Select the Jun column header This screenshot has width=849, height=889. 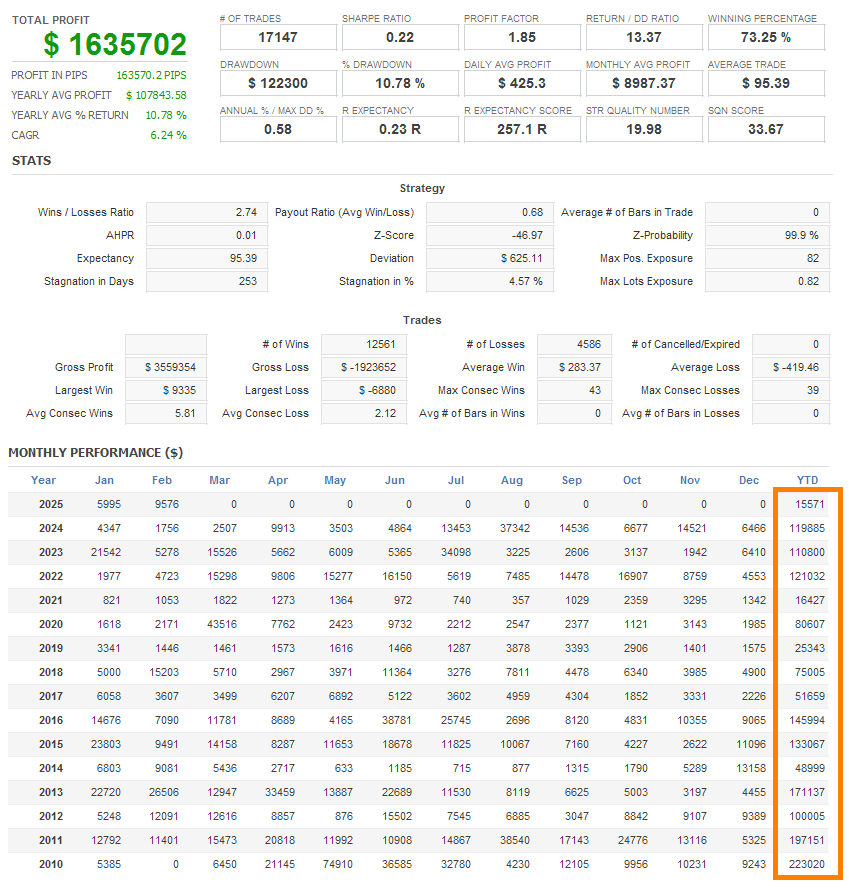(x=395, y=480)
